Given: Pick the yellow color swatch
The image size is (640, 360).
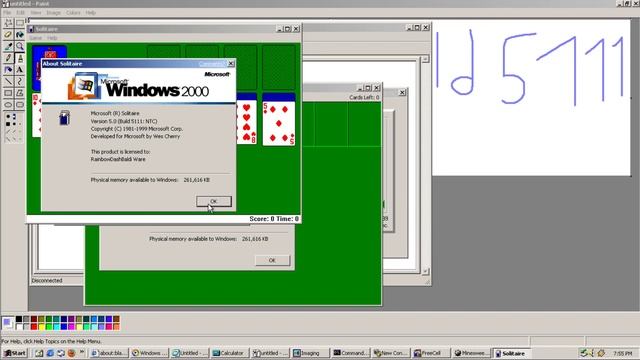Looking at the screenshot, I should (x=41, y=327).
